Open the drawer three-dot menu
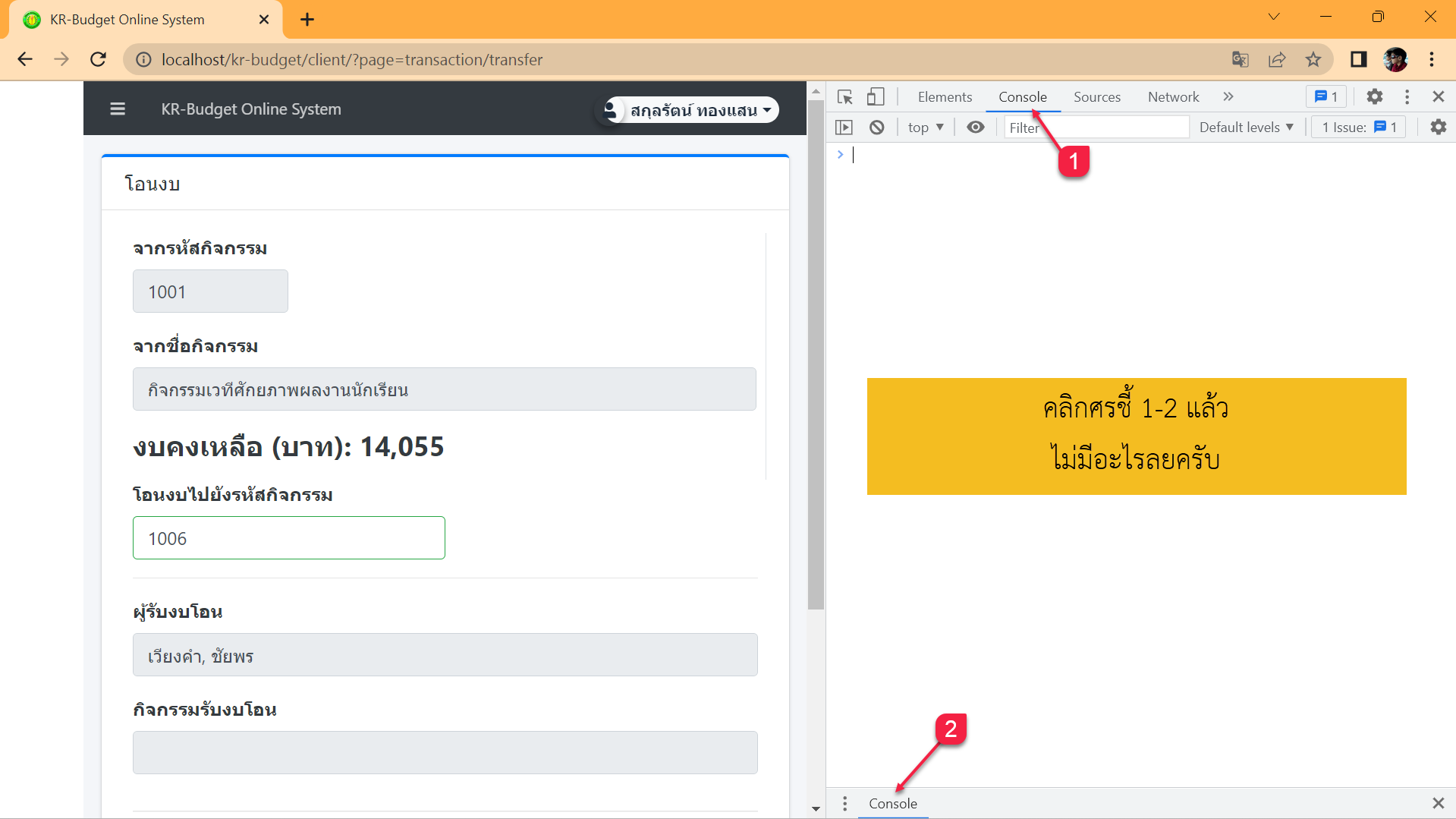1456x819 pixels. click(844, 803)
